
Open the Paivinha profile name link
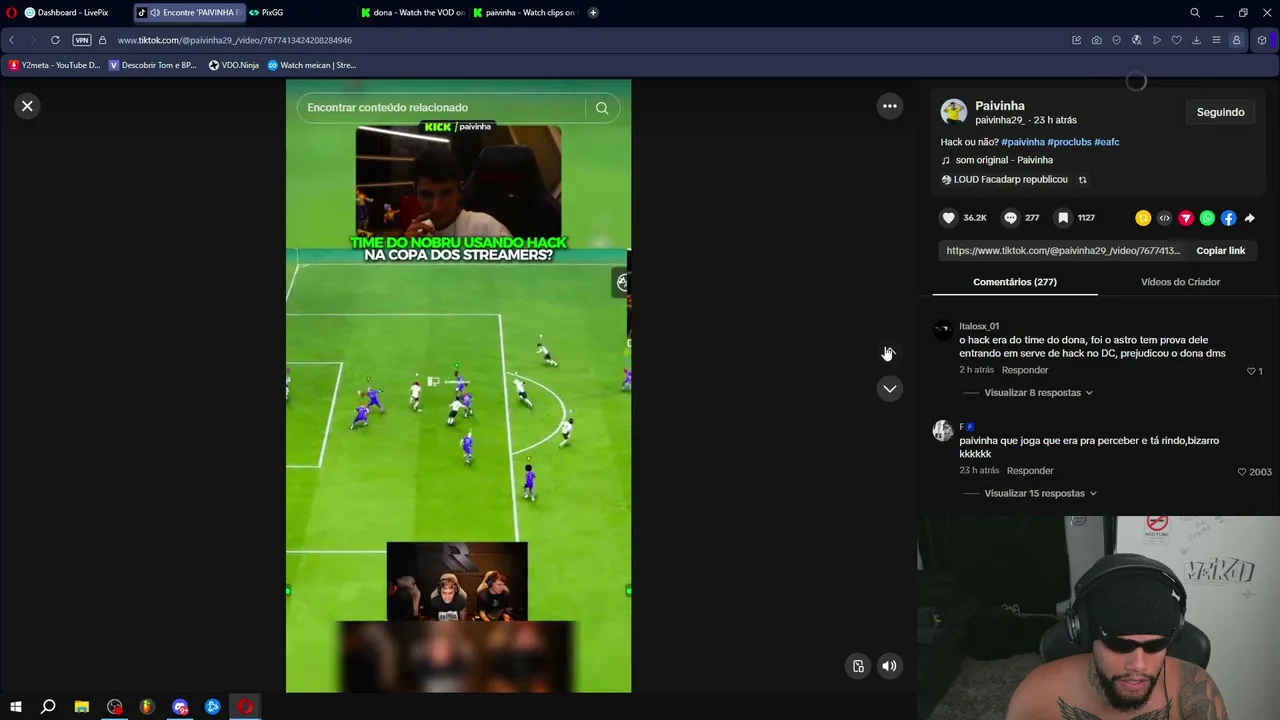1000,106
